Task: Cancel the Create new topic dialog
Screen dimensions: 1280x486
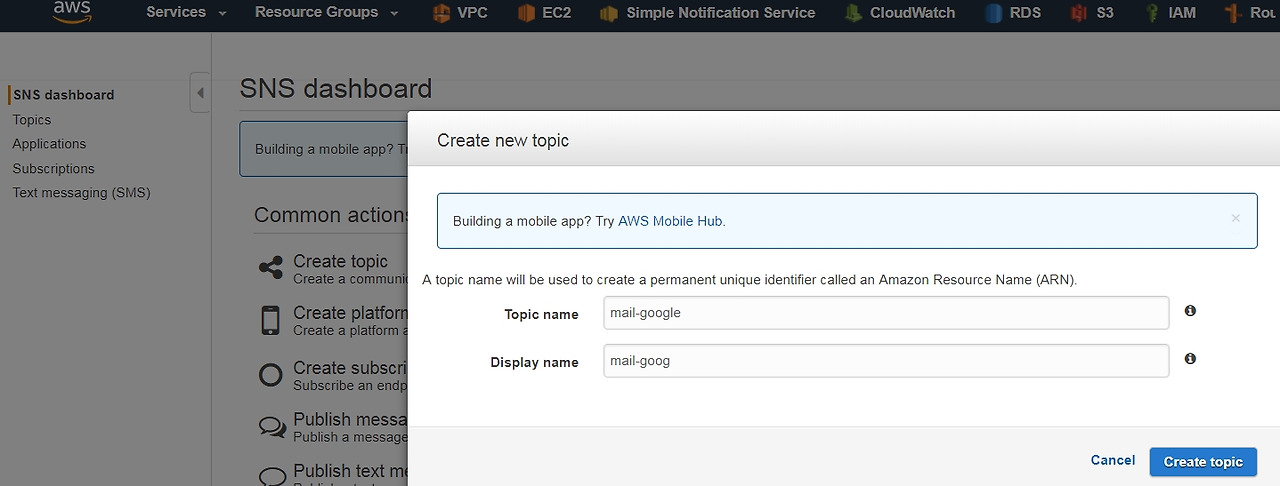Action: [x=1113, y=460]
